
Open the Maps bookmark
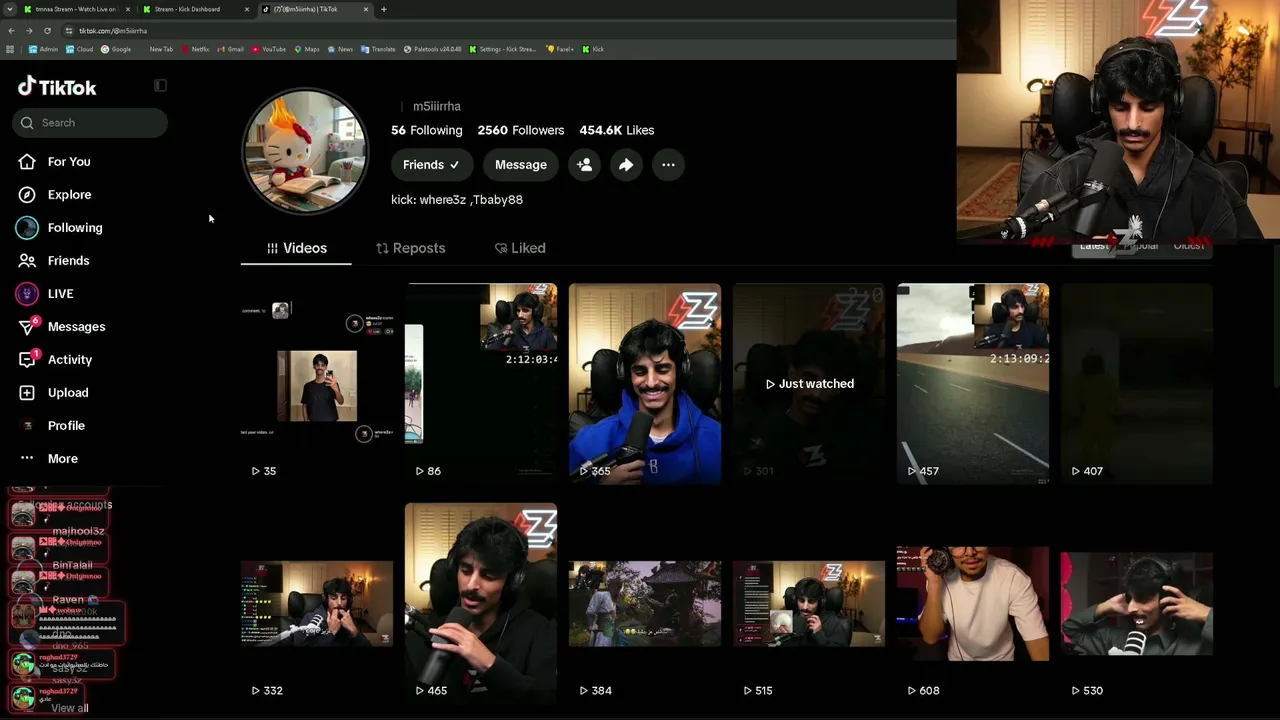(x=306, y=49)
